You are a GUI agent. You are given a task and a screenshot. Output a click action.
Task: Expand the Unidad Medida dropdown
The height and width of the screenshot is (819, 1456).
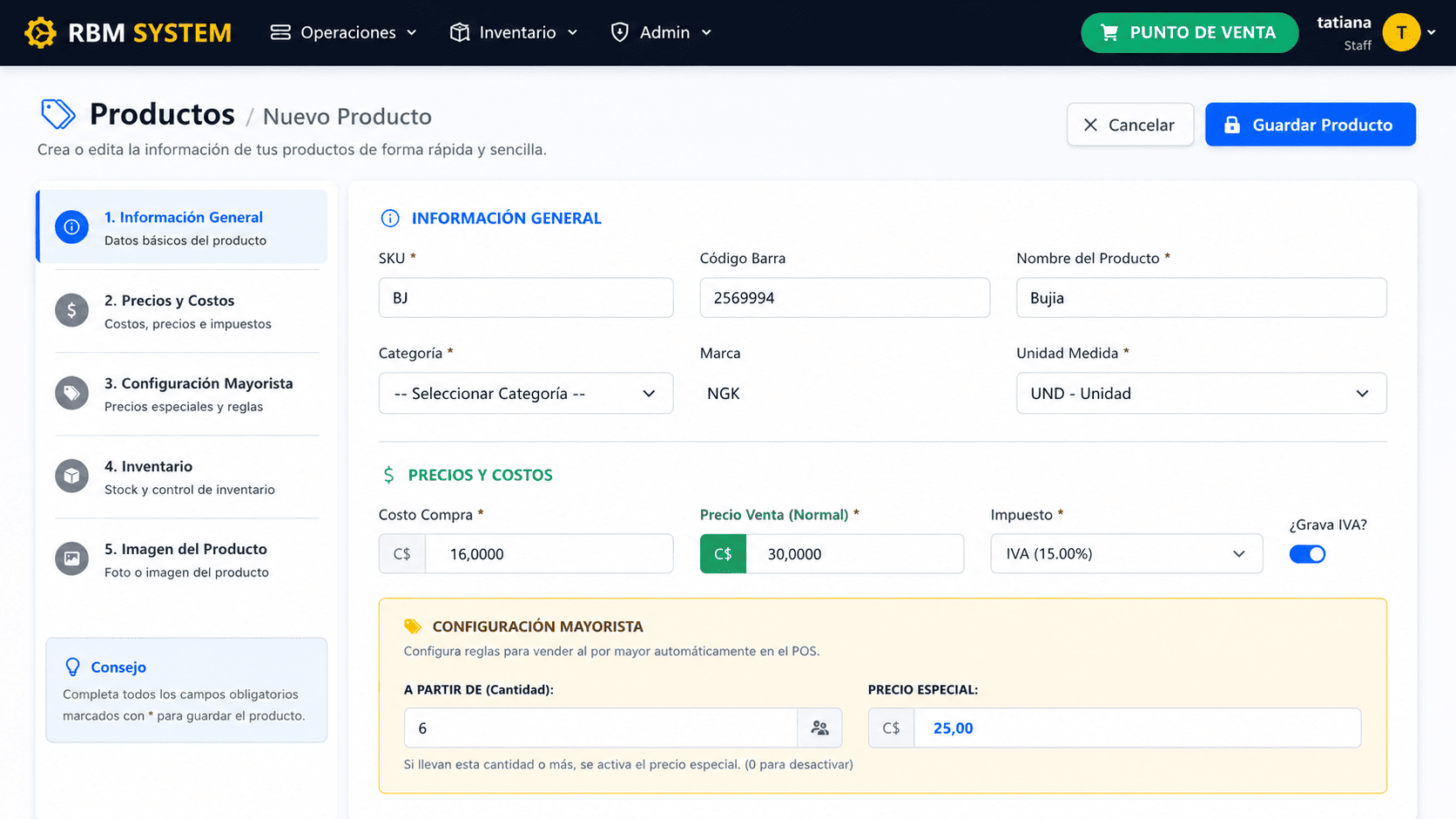[x=1201, y=394]
